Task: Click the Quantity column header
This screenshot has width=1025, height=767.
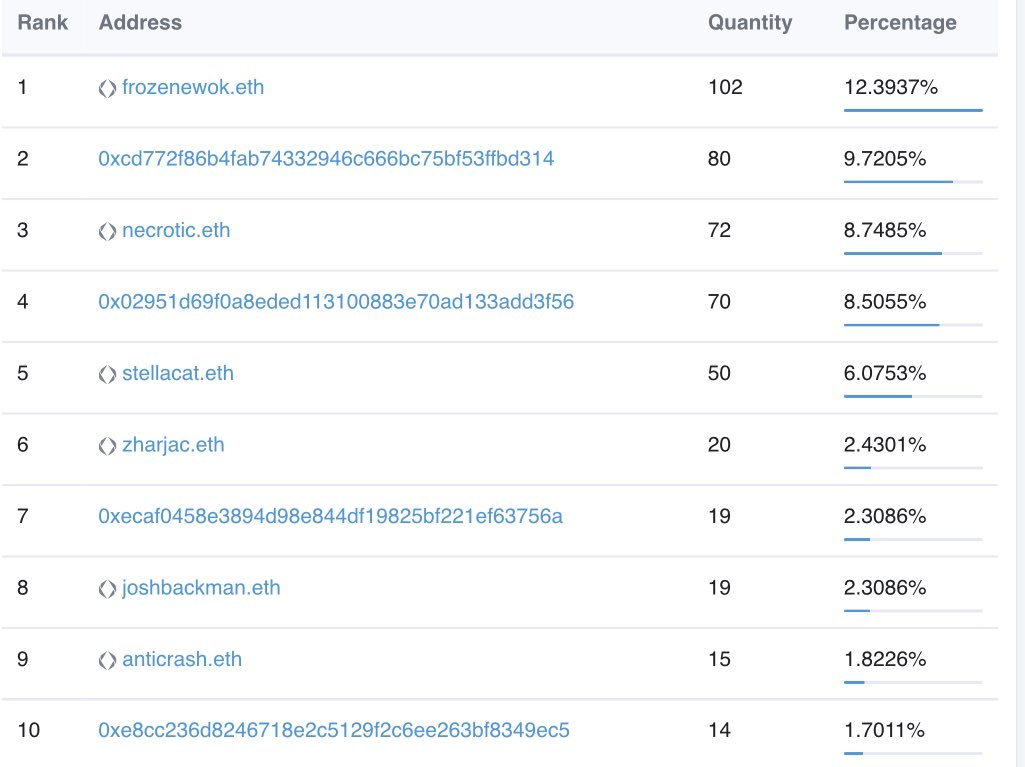Action: 750,23
